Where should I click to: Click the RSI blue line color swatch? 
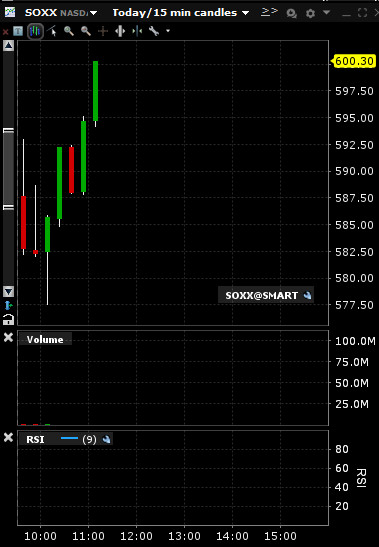[69, 438]
